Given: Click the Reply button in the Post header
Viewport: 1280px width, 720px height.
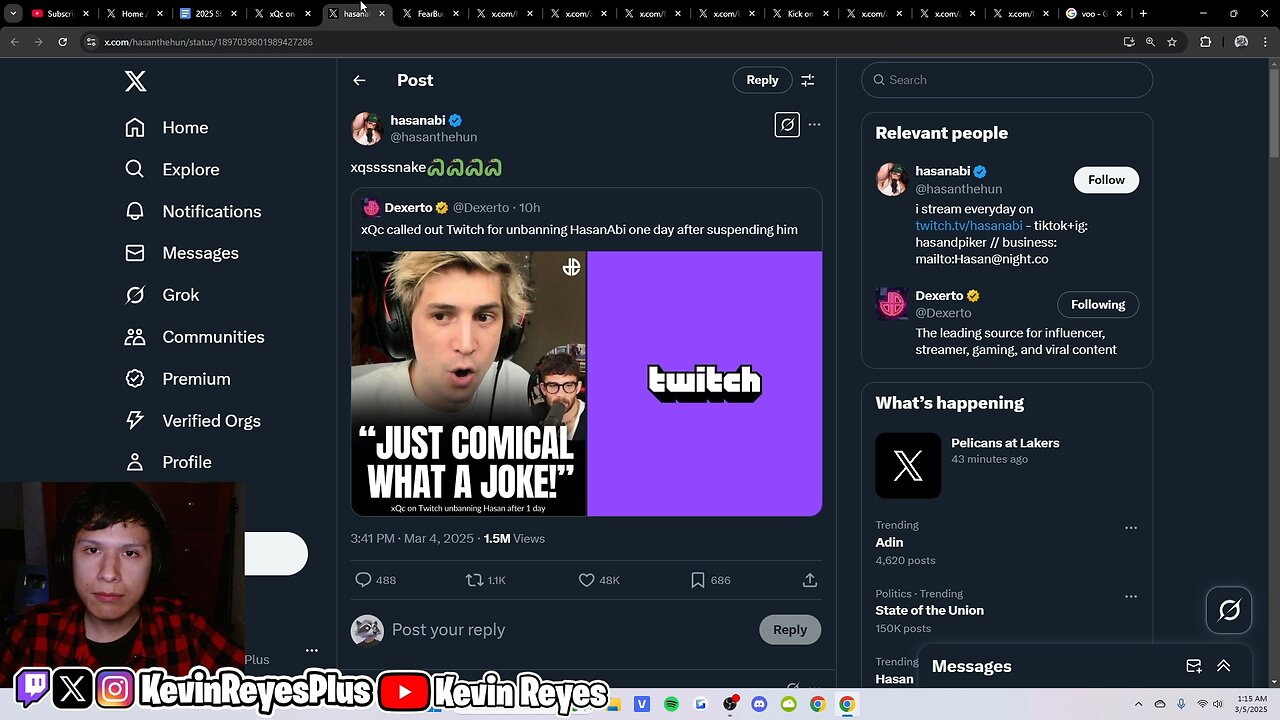Looking at the screenshot, I should [x=762, y=80].
